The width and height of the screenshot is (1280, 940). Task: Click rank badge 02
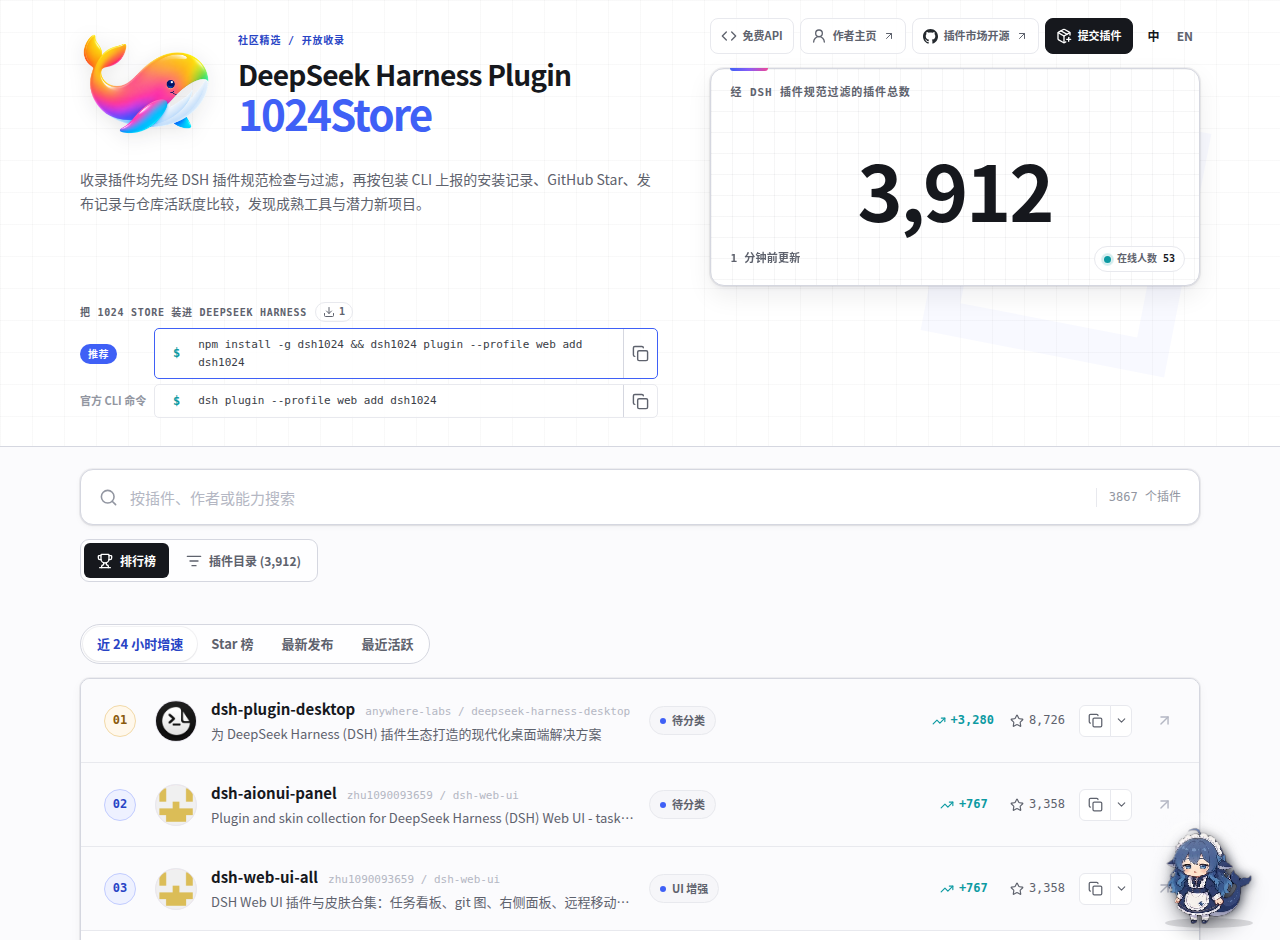click(x=120, y=804)
